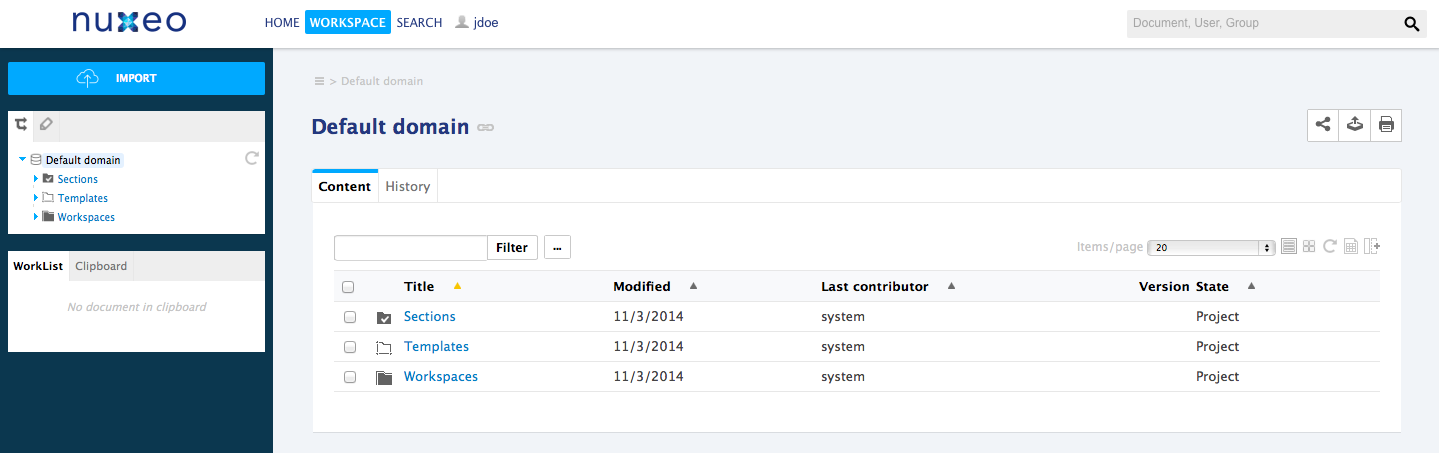Viewport: 1439px width, 453px height.
Task: Open the HOME menu item
Action: 282,23
